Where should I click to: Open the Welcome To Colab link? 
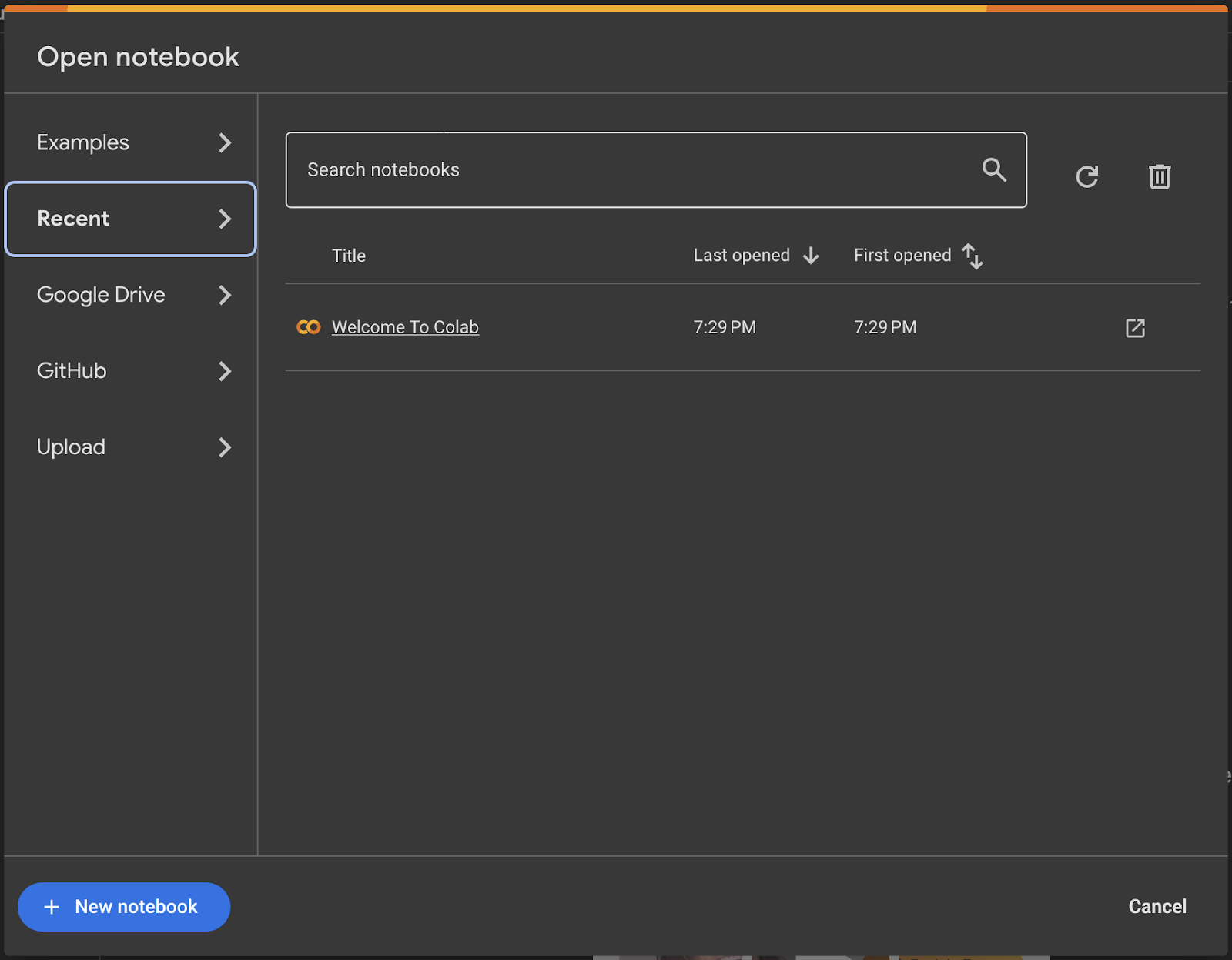405,327
